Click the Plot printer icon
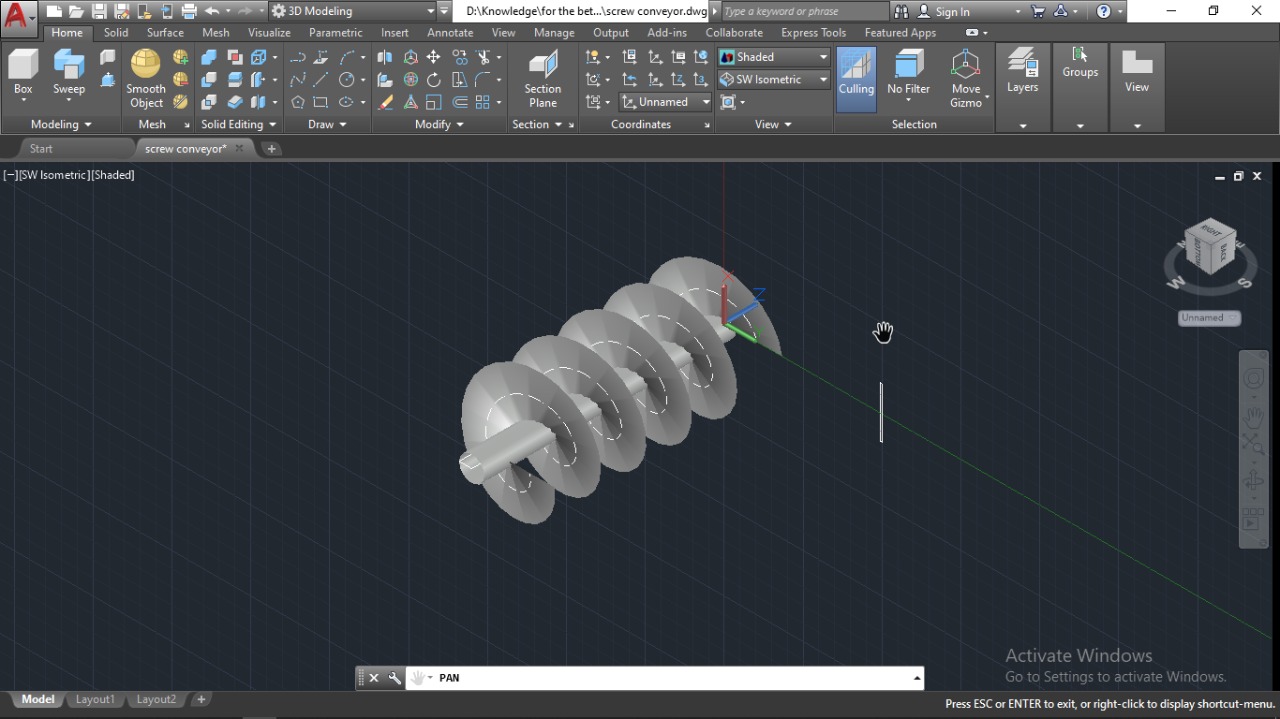 pyautogui.click(x=189, y=11)
